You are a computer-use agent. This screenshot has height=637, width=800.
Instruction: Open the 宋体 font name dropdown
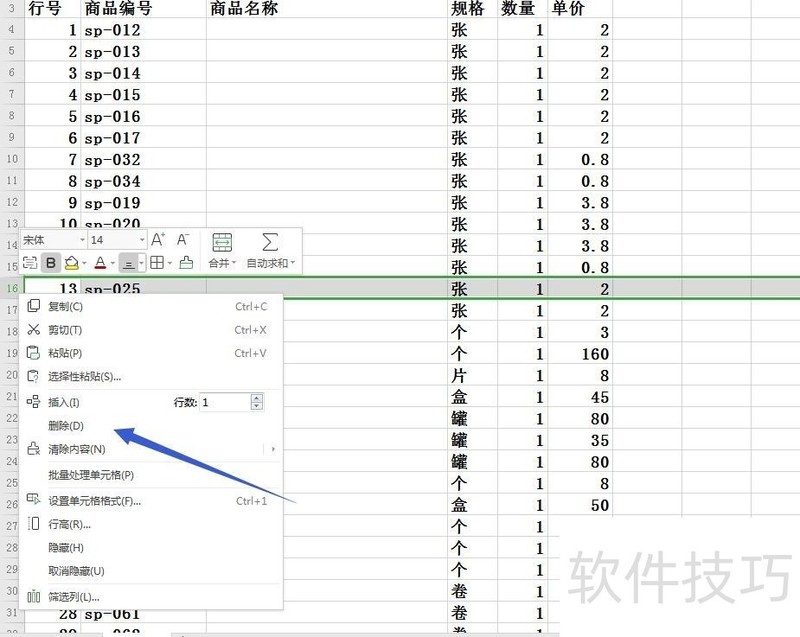82,240
